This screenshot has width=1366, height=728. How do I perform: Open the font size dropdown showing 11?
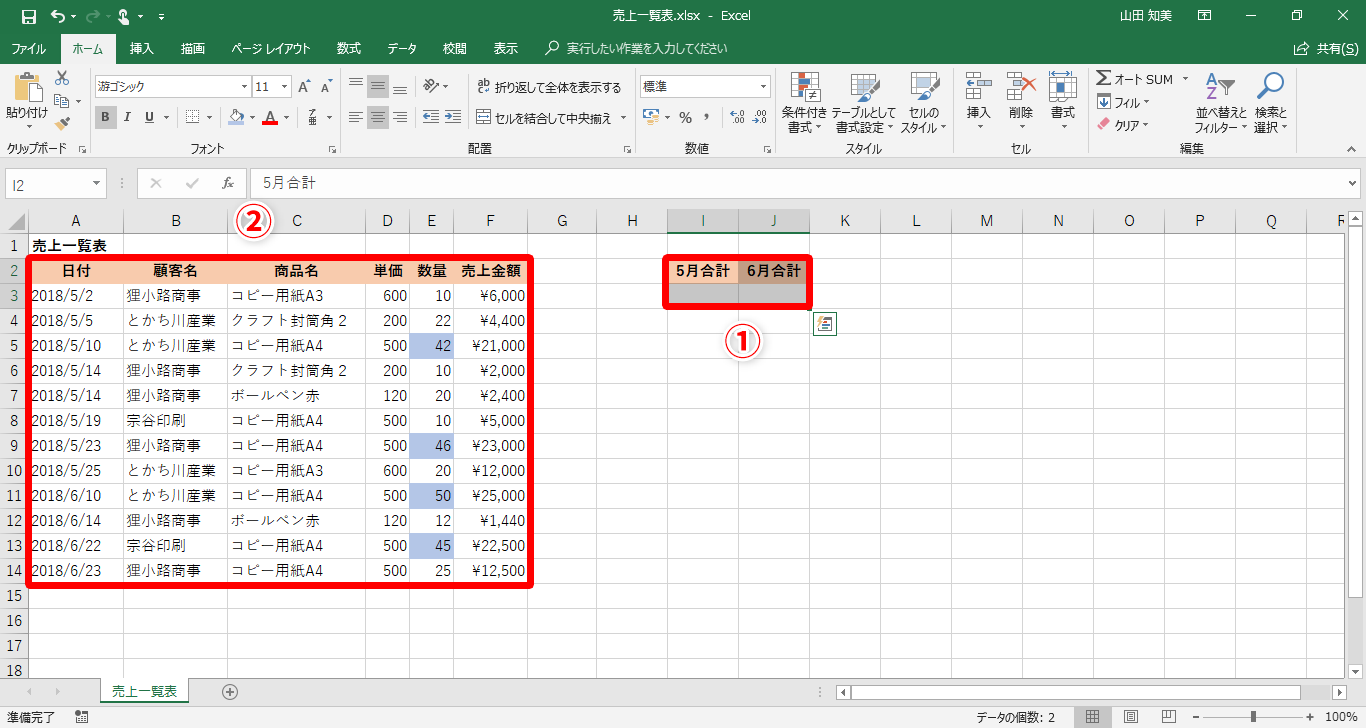[285, 87]
